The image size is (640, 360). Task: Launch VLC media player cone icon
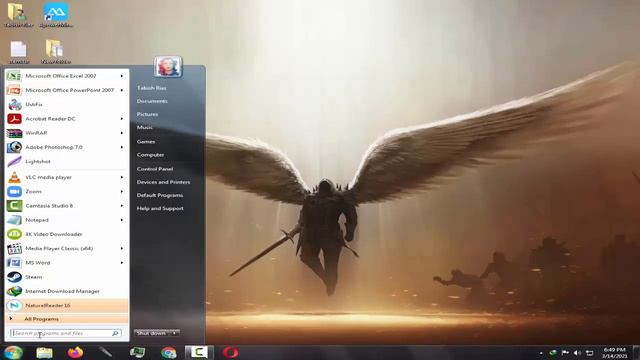[14, 177]
